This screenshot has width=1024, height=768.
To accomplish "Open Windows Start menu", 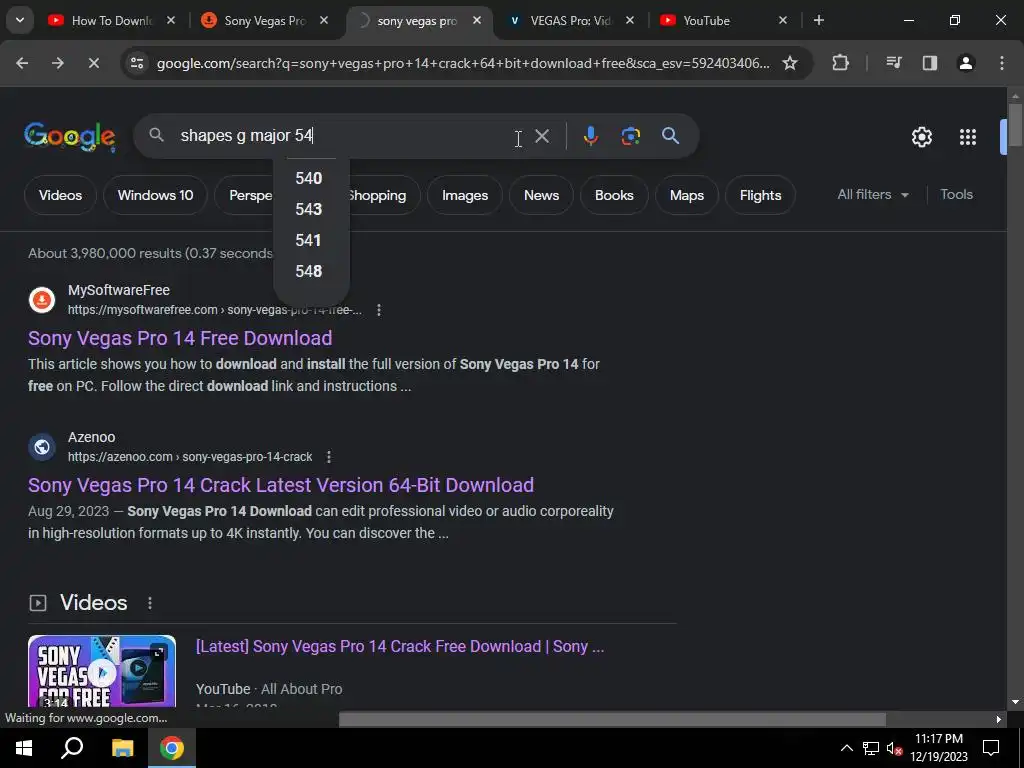I will pos(24,748).
